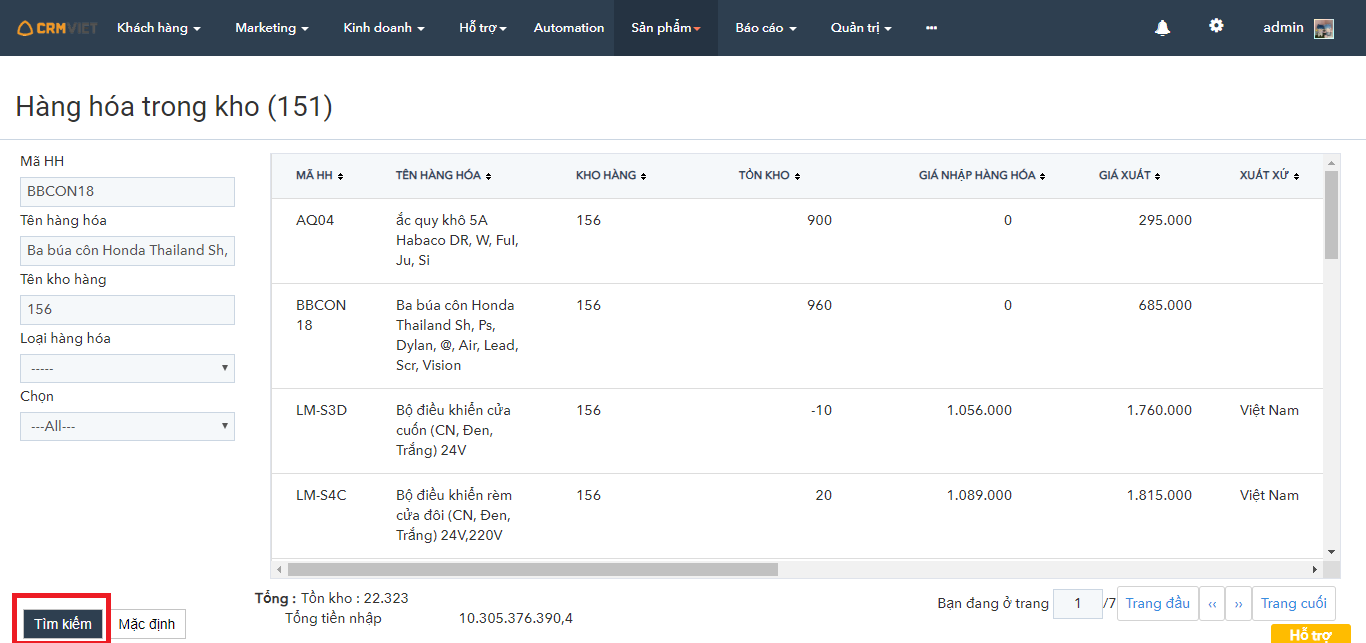Select product code BBCON 18 cell
The image size is (1366, 643).
click(x=321, y=315)
